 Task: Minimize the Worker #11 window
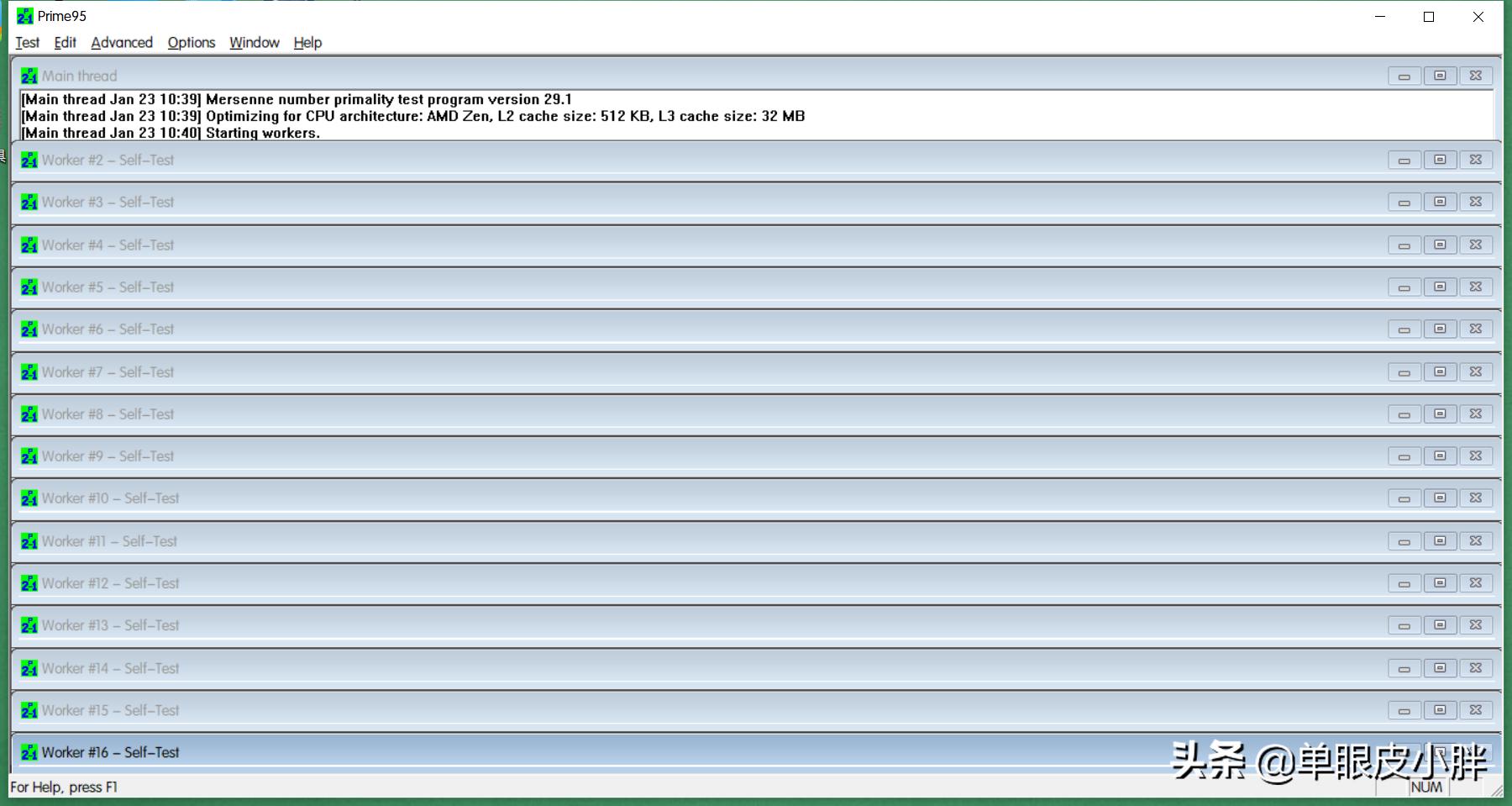tap(1404, 540)
